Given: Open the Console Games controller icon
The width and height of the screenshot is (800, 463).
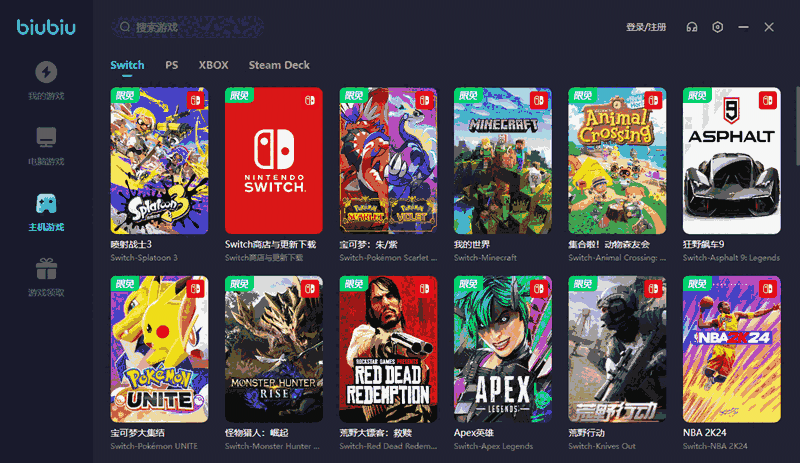Looking at the screenshot, I should click(x=46, y=204).
